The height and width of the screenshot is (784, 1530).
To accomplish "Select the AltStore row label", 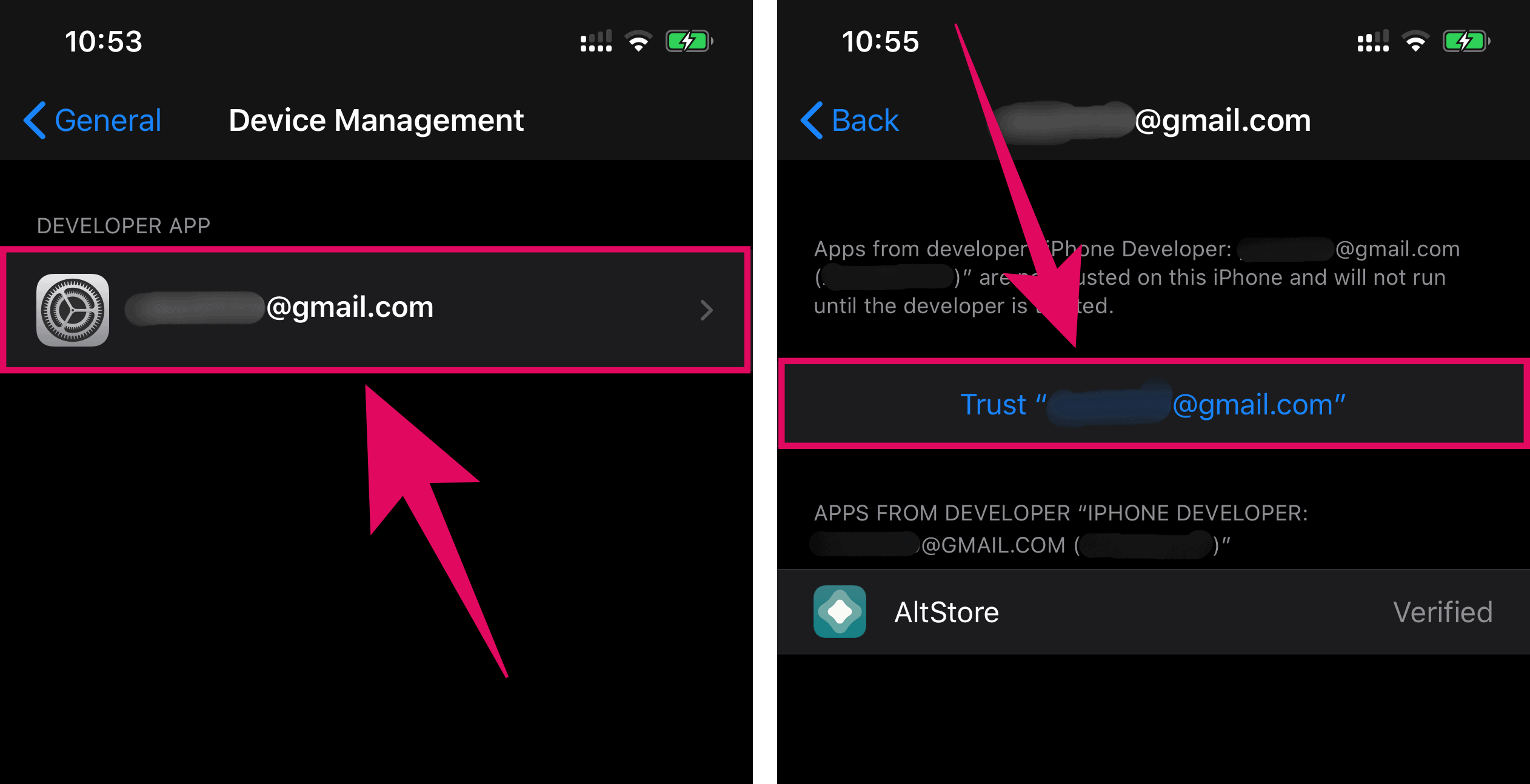I will (946, 612).
